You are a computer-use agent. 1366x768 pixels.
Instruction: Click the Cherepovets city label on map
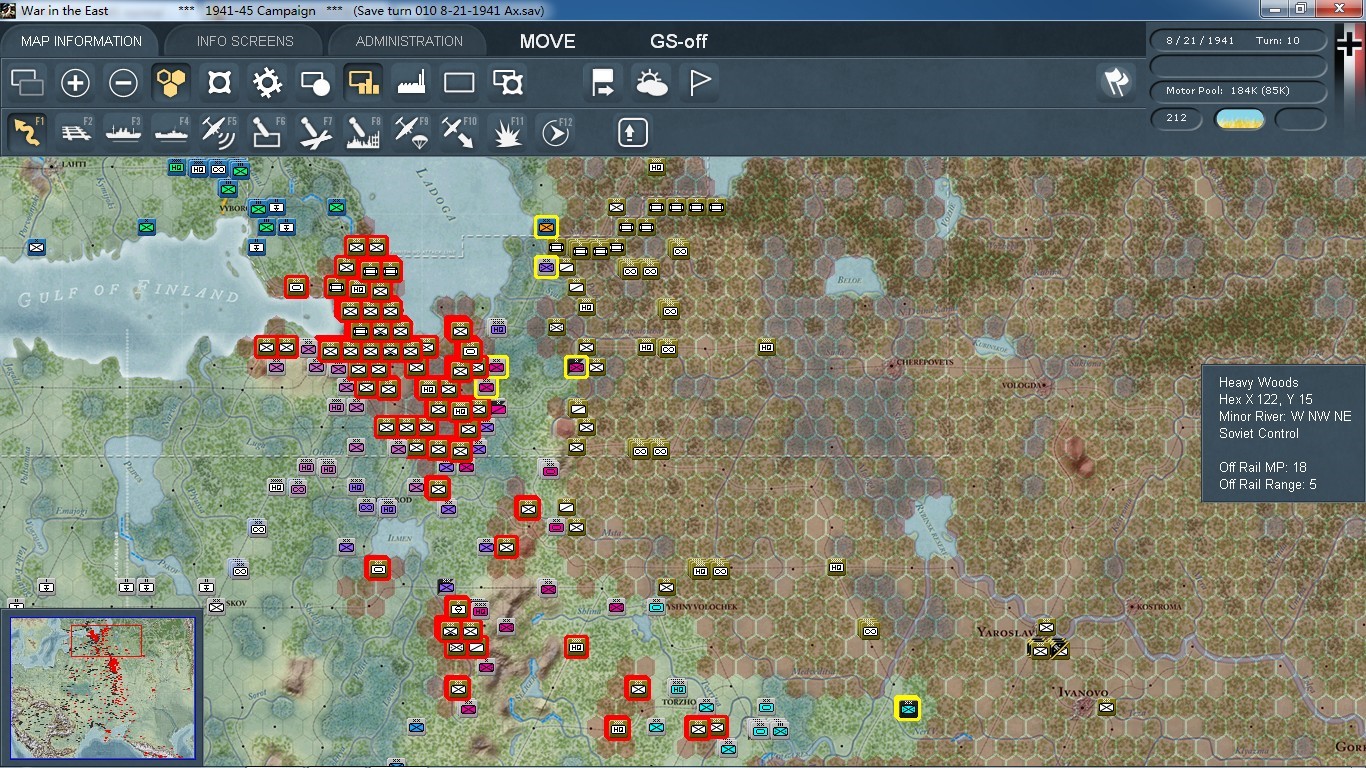tap(925, 362)
